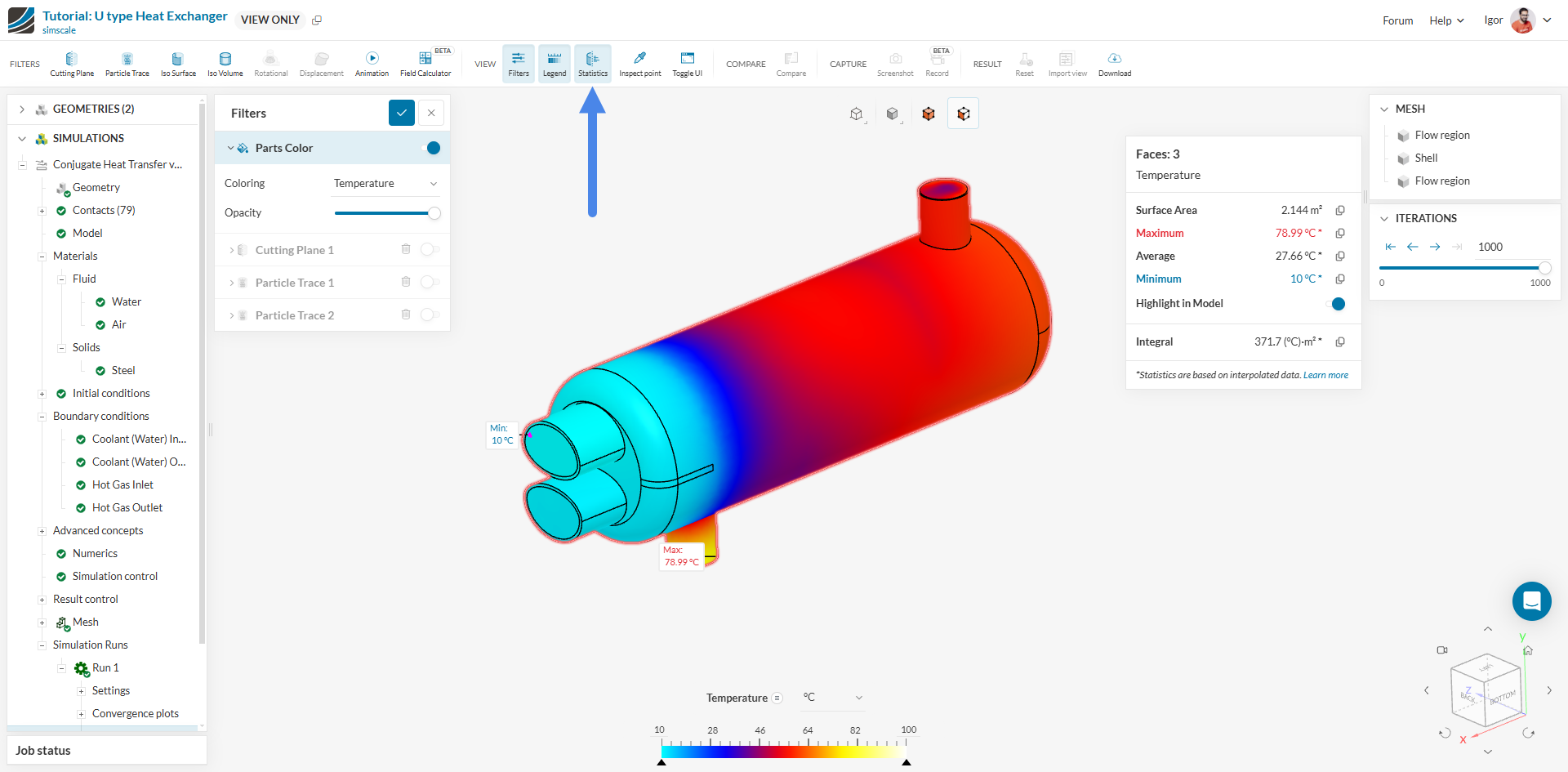Viewport: 1568px width, 772px height.
Task: Select the grey solid cube render mode
Action: tap(892, 114)
